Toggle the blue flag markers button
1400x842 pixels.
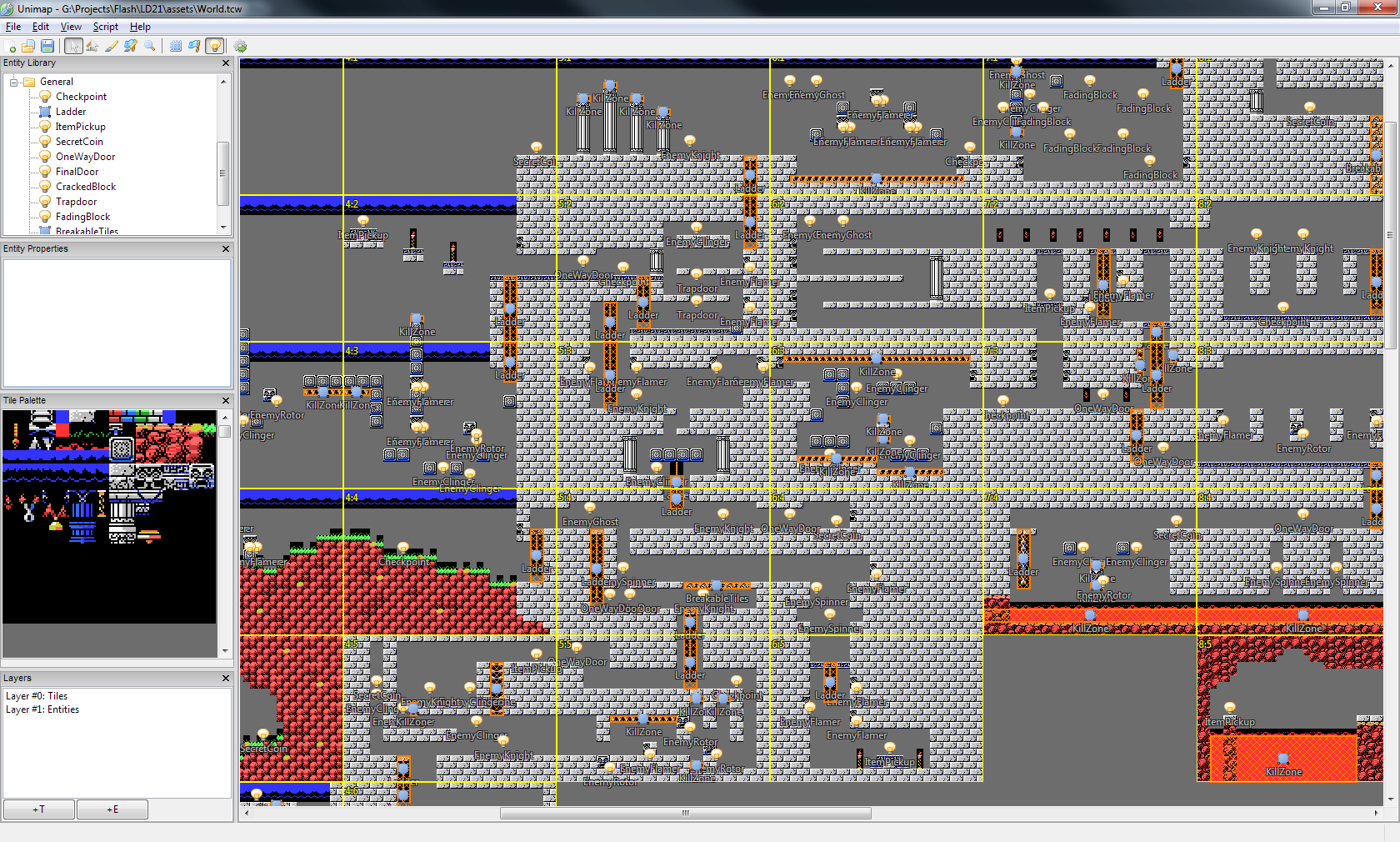point(195,47)
